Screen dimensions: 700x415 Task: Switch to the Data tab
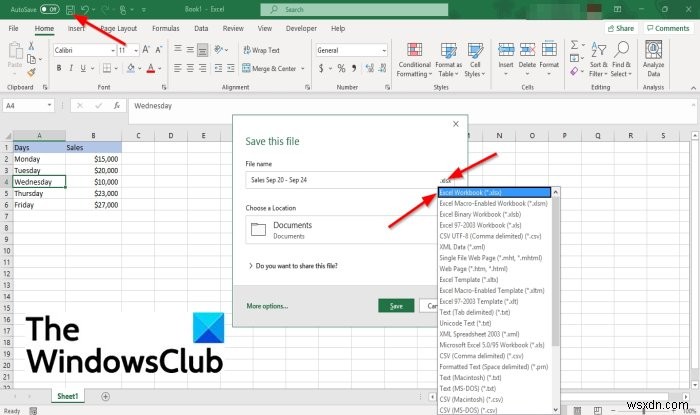[x=201, y=28]
